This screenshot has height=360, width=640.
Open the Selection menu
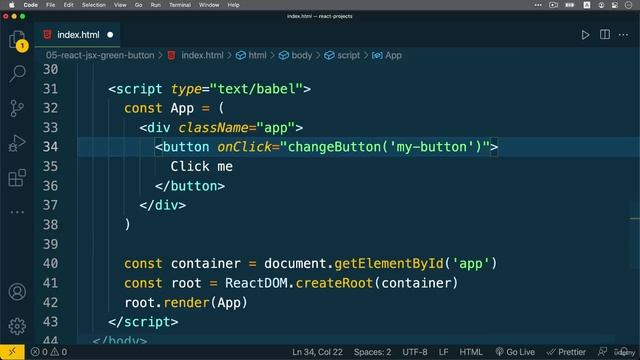coord(93,5)
